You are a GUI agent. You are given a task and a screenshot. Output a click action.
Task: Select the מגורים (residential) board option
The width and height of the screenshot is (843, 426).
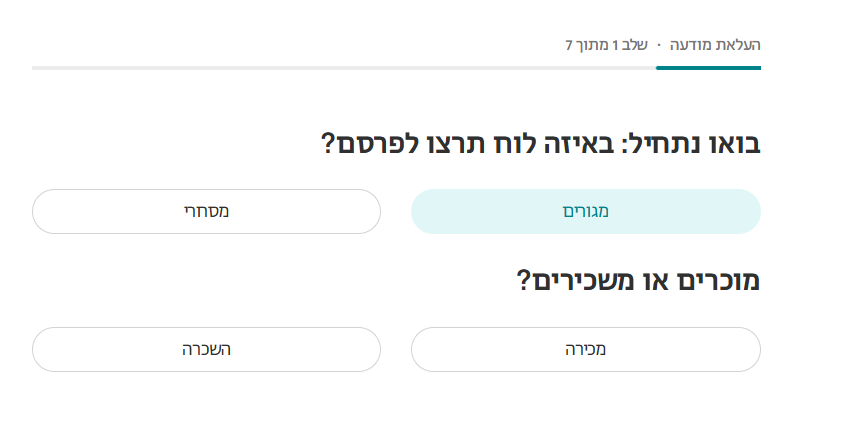[586, 211]
